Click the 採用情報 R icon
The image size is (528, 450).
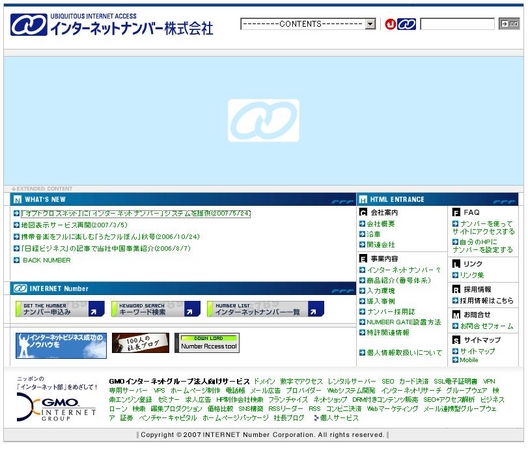456,289
